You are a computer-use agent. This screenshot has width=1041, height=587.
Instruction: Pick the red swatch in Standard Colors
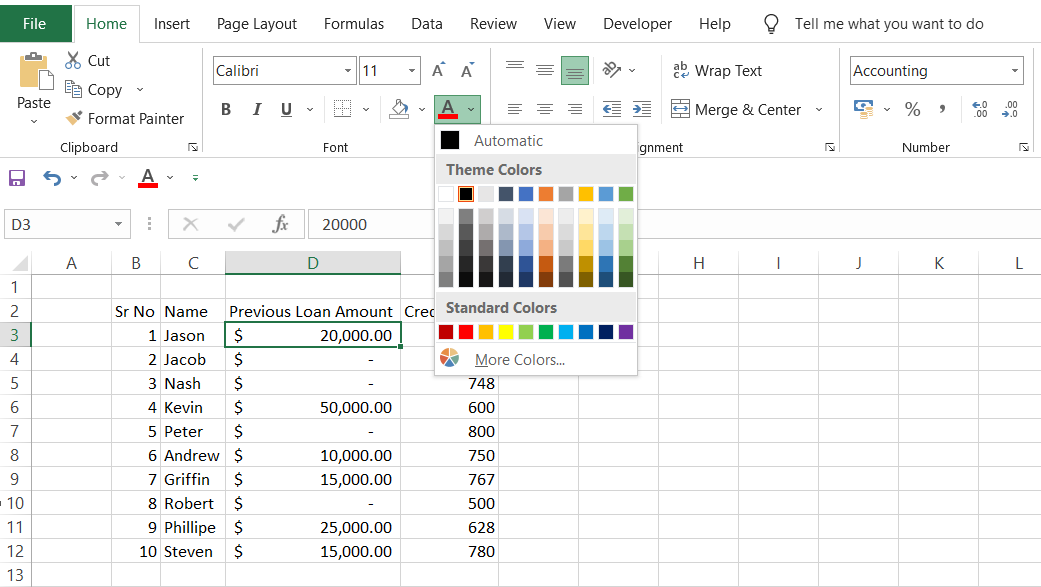click(x=466, y=332)
